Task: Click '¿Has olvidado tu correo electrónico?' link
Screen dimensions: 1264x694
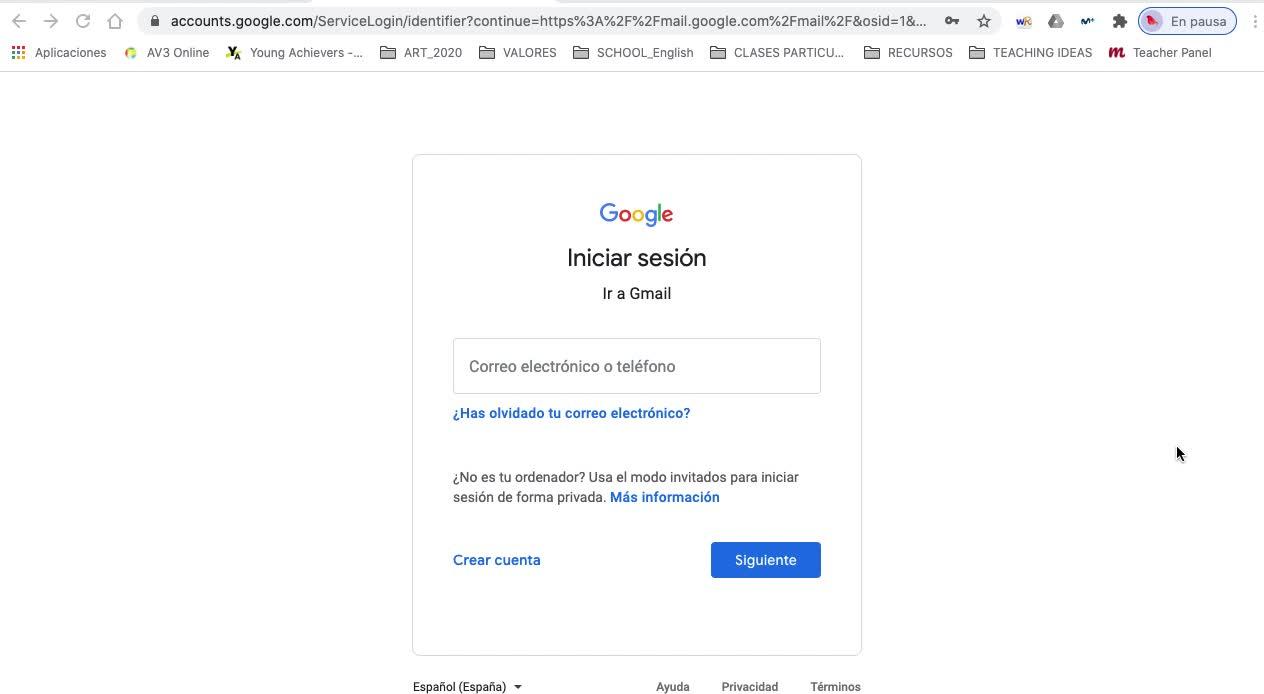Action: click(571, 413)
